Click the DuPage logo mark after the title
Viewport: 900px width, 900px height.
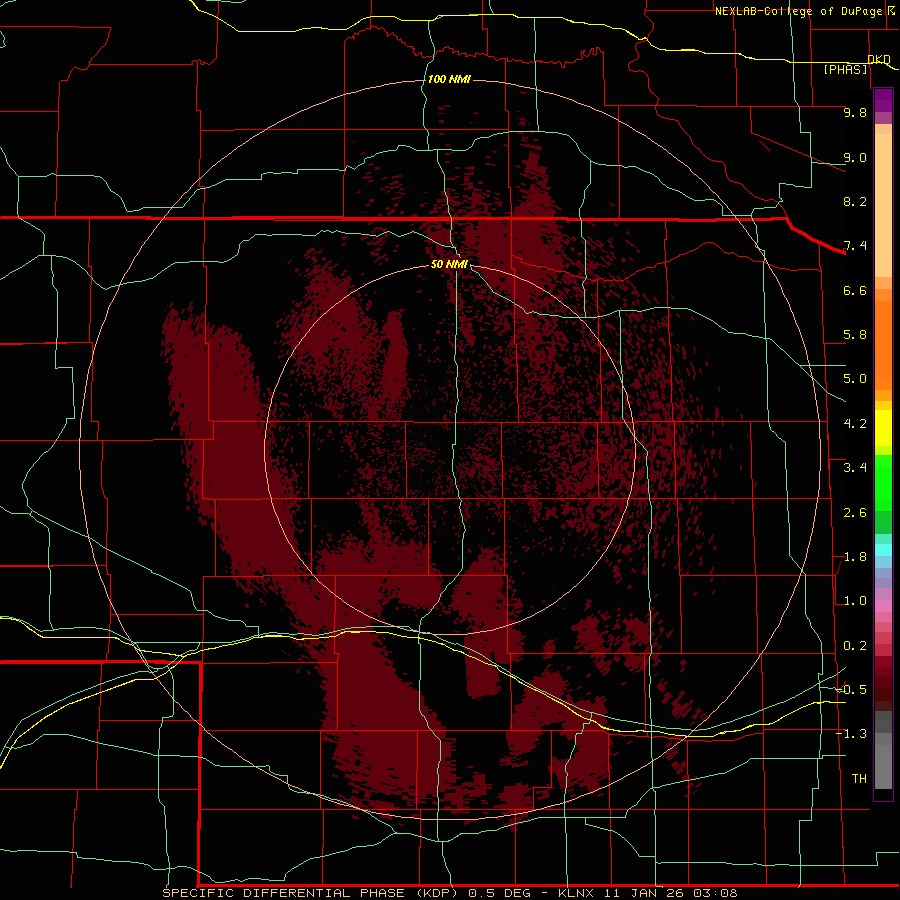click(x=891, y=10)
